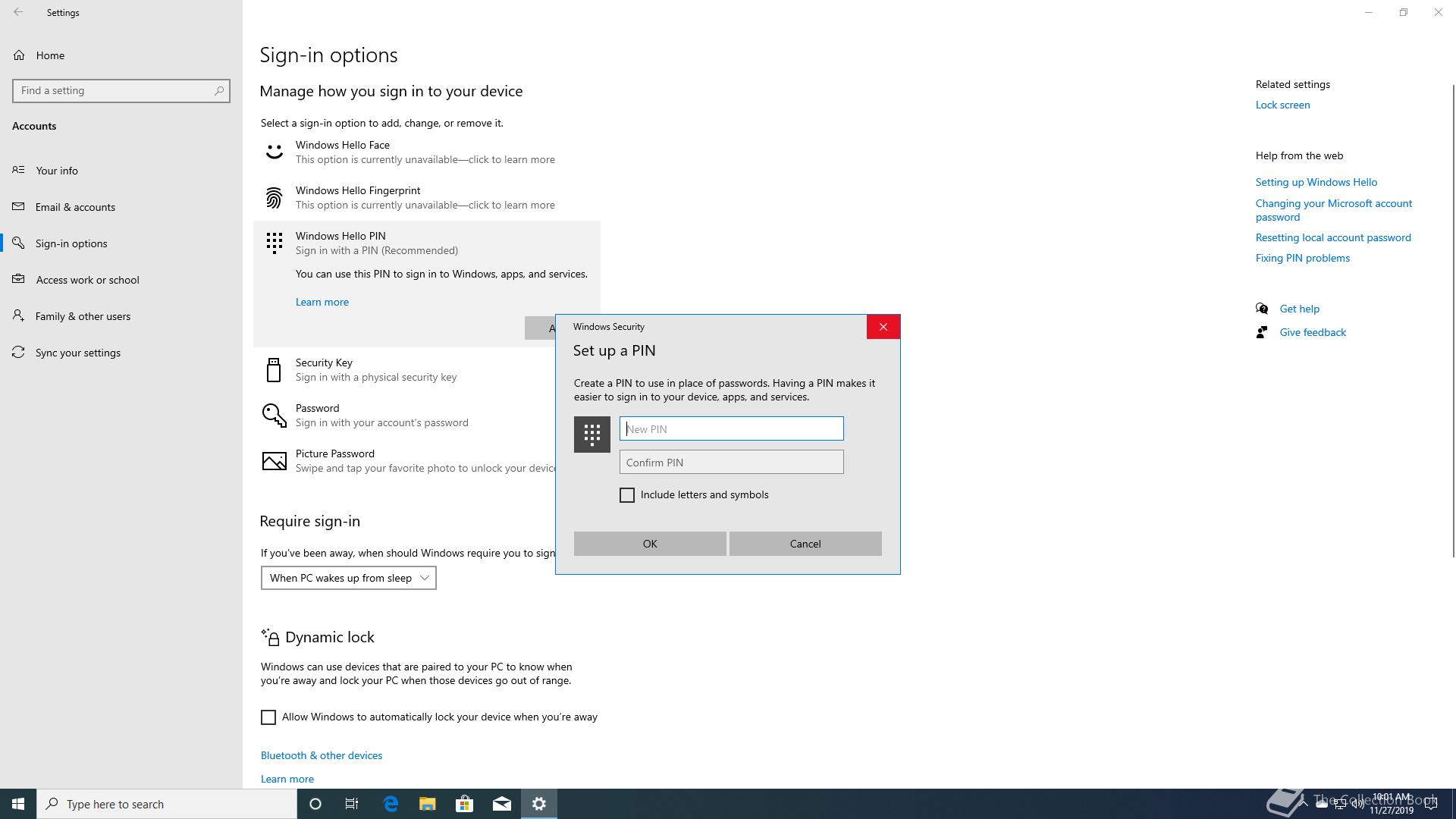Select Windows Hello Fingerprint option
Viewport: 1456px width, 819px height.
click(x=427, y=198)
